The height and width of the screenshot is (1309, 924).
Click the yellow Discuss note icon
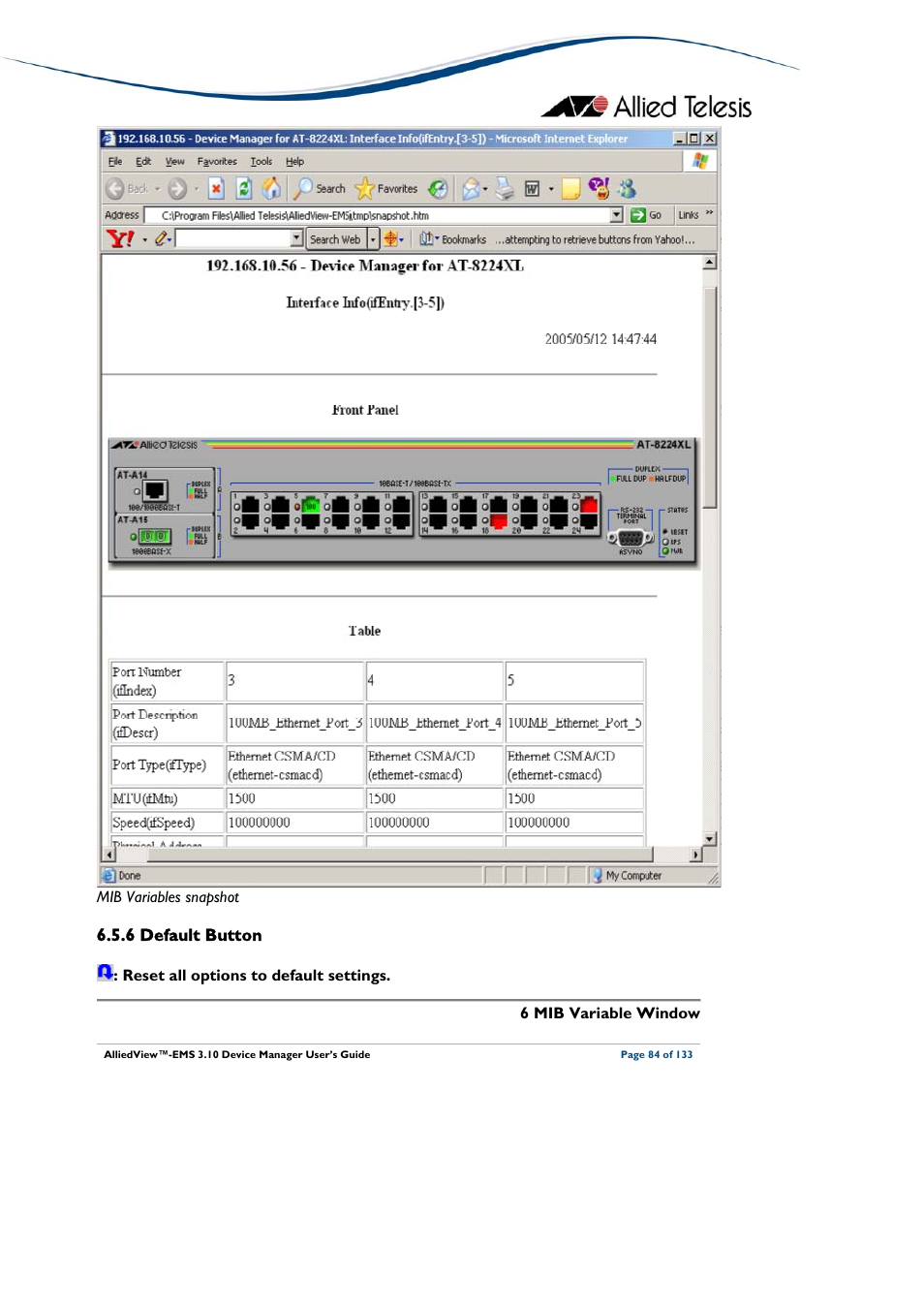[x=571, y=189]
